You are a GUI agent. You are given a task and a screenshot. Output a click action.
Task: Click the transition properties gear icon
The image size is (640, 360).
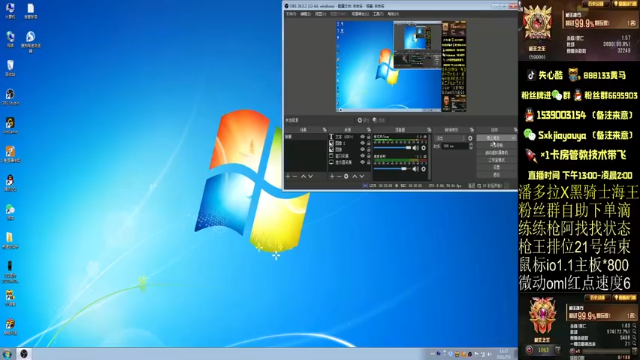coord(470,138)
